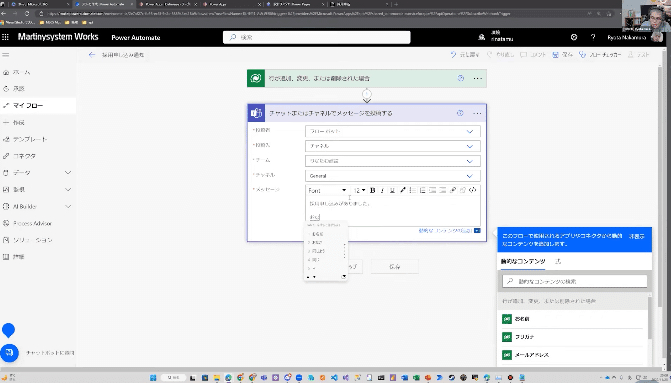Open the General channel dropdown
The height and width of the screenshot is (383, 671).
coord(393,176)
